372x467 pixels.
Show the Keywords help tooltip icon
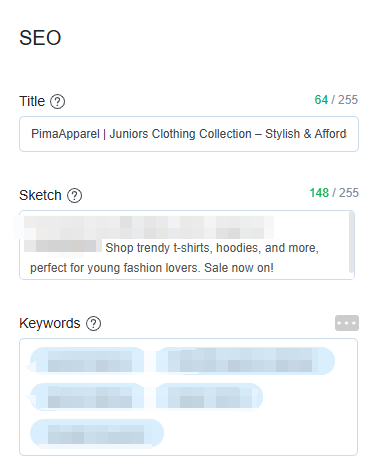point(94,323)
